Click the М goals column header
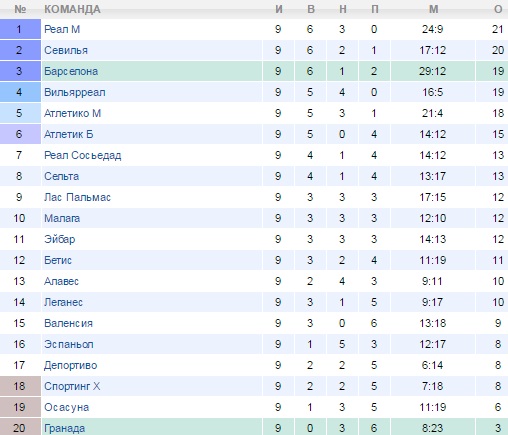Image resolution: width=508 pixels, height=435 pixels. [433, 9]
